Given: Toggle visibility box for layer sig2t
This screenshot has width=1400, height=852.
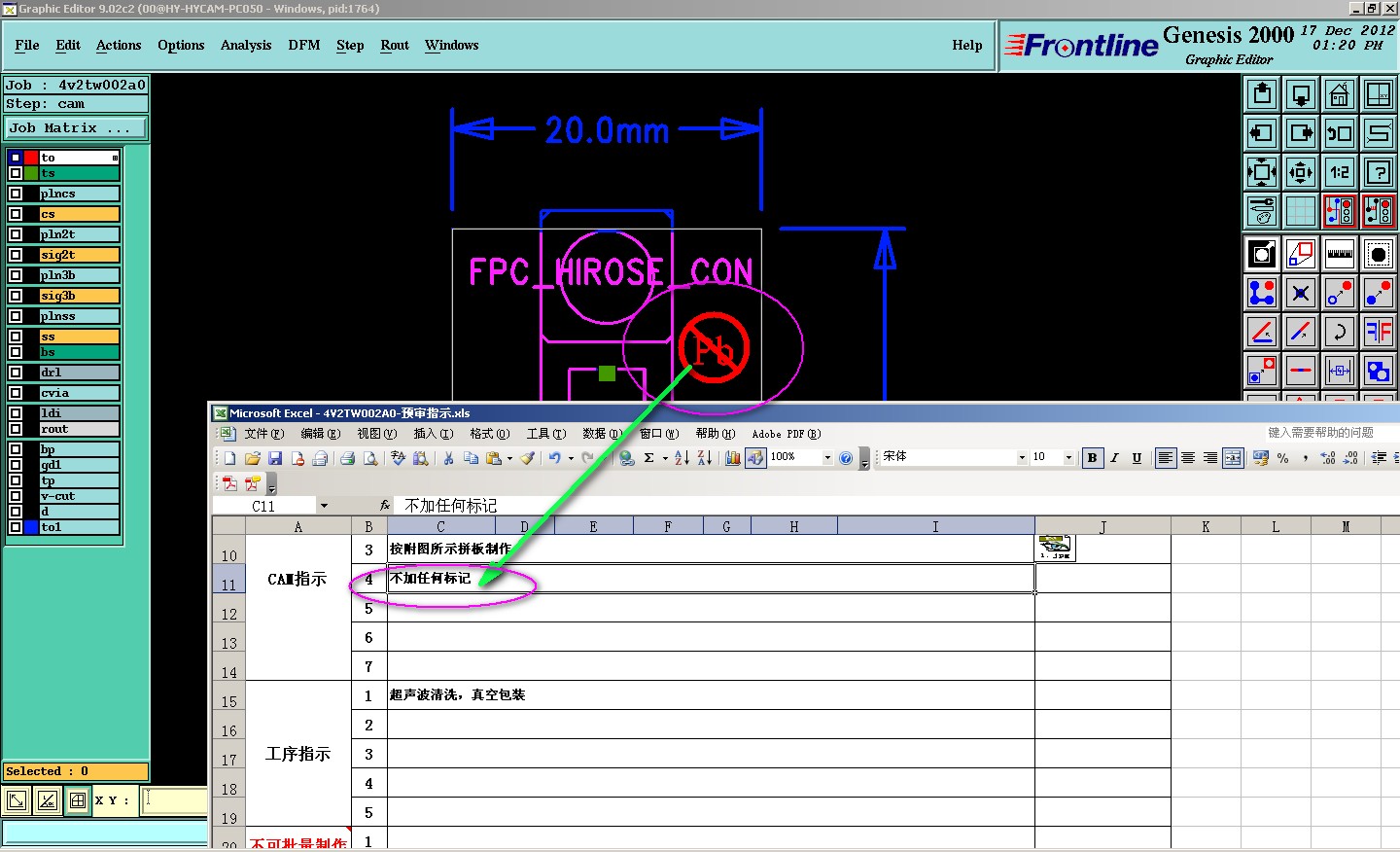Looking at the screenshot, I should pos(16,255).
